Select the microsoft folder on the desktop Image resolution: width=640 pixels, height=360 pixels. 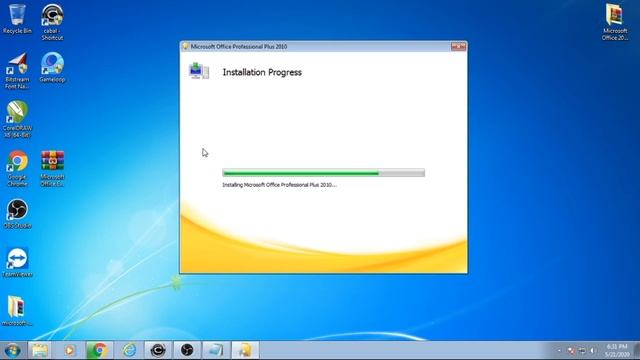(17, 311)
